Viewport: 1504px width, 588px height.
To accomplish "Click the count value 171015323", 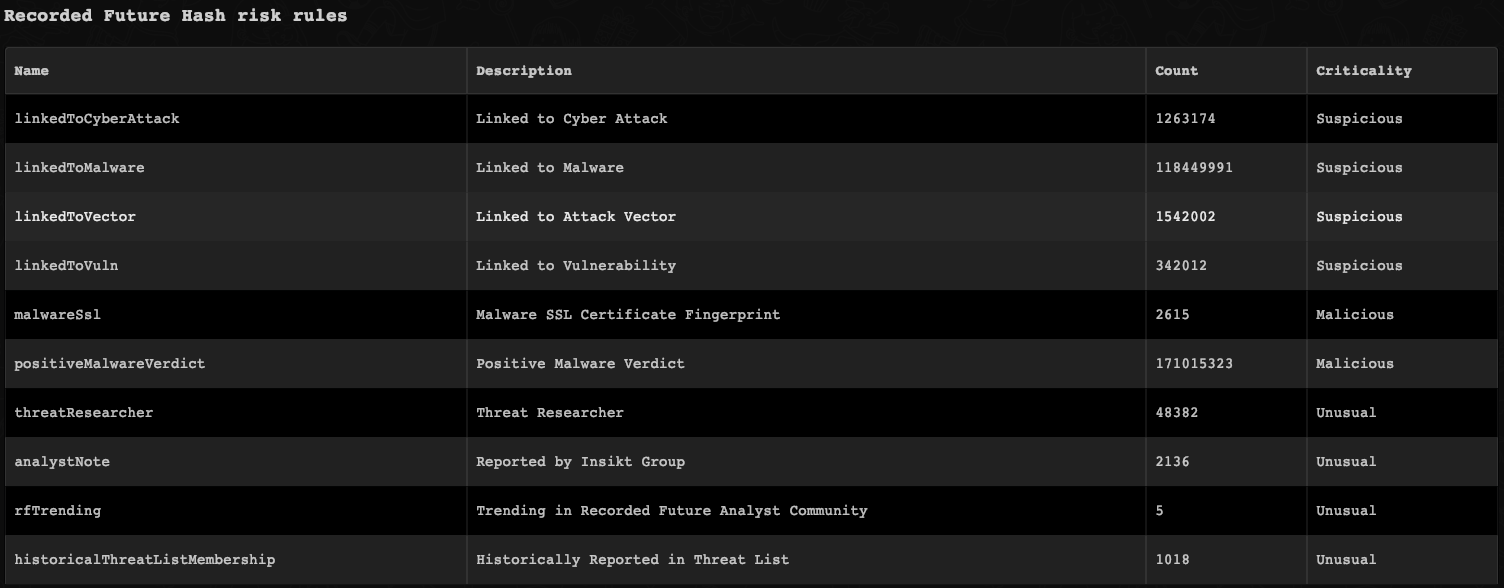I will [1194, 364].
